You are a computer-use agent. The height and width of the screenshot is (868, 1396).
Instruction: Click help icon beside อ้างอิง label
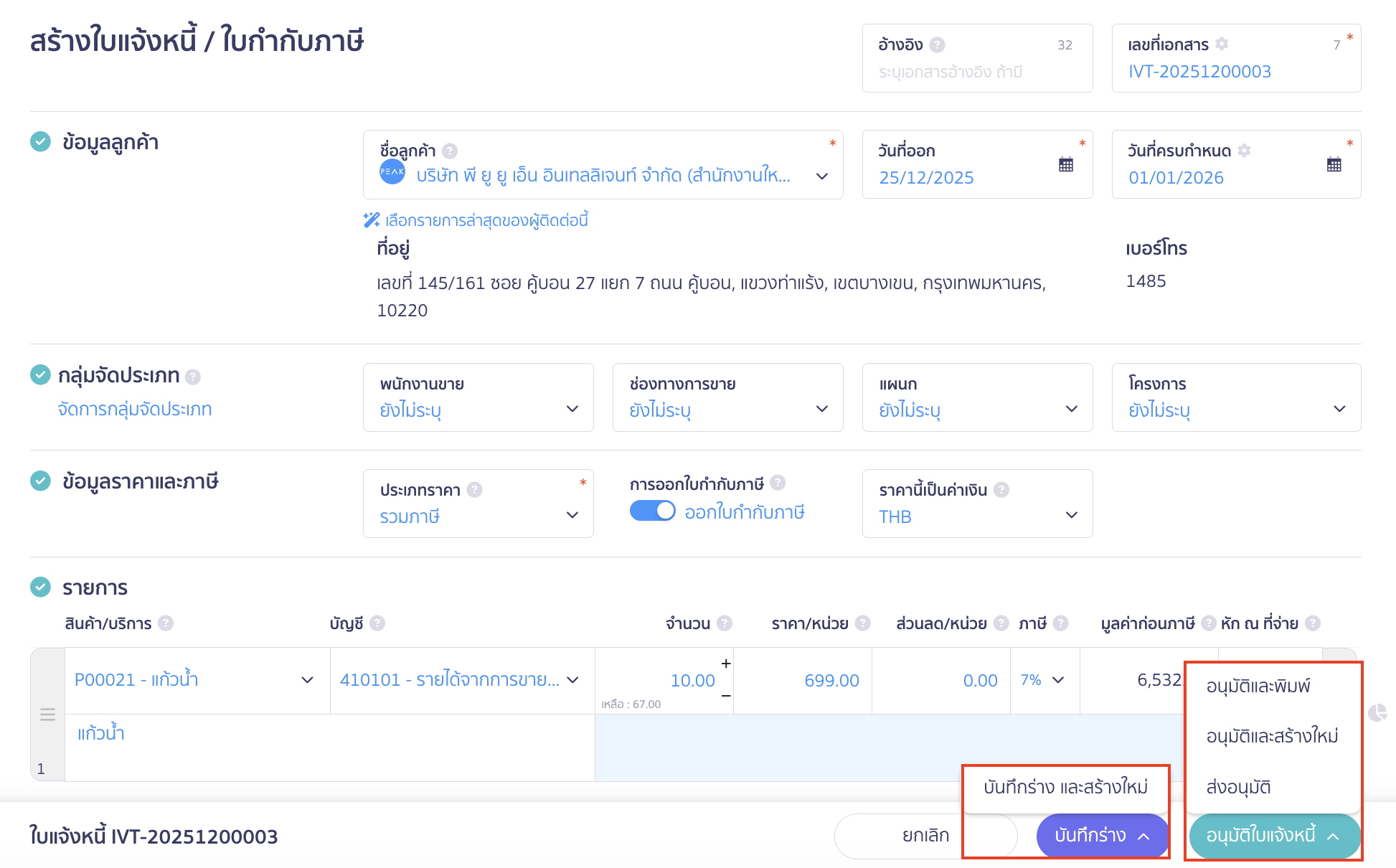(x=937, y=44)
